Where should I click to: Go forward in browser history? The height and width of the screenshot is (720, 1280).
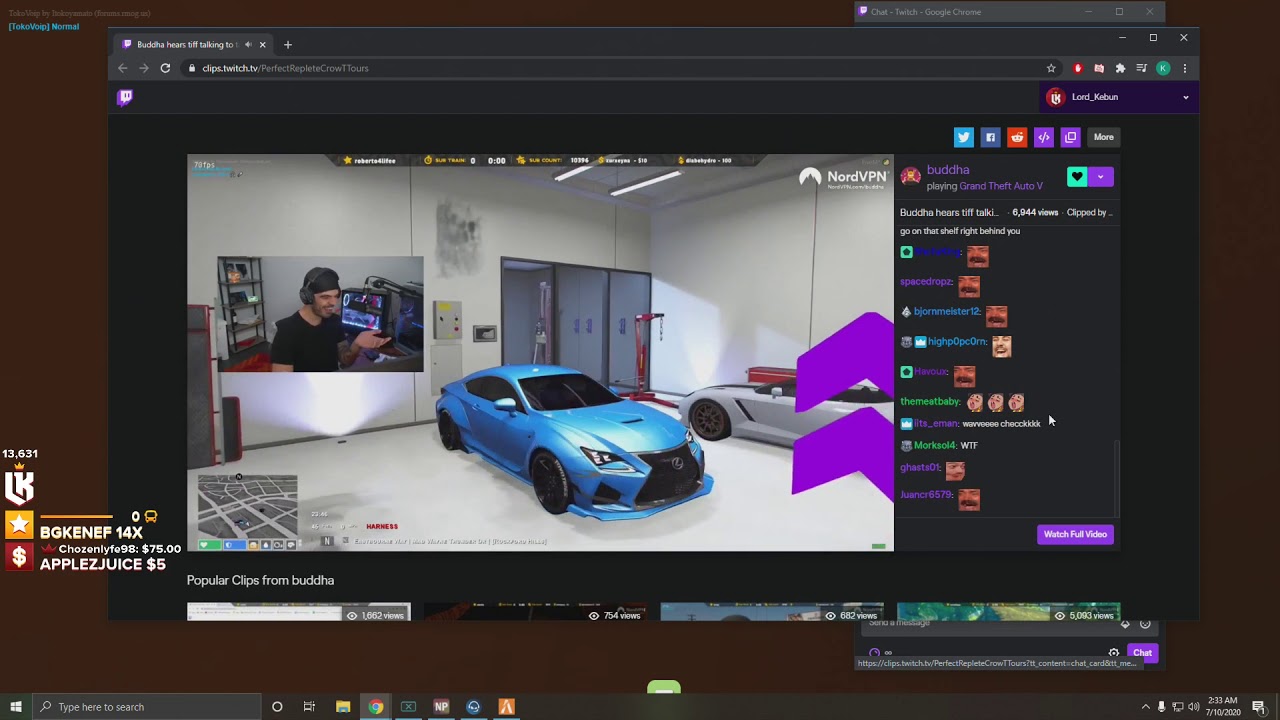tap(144, 68)
